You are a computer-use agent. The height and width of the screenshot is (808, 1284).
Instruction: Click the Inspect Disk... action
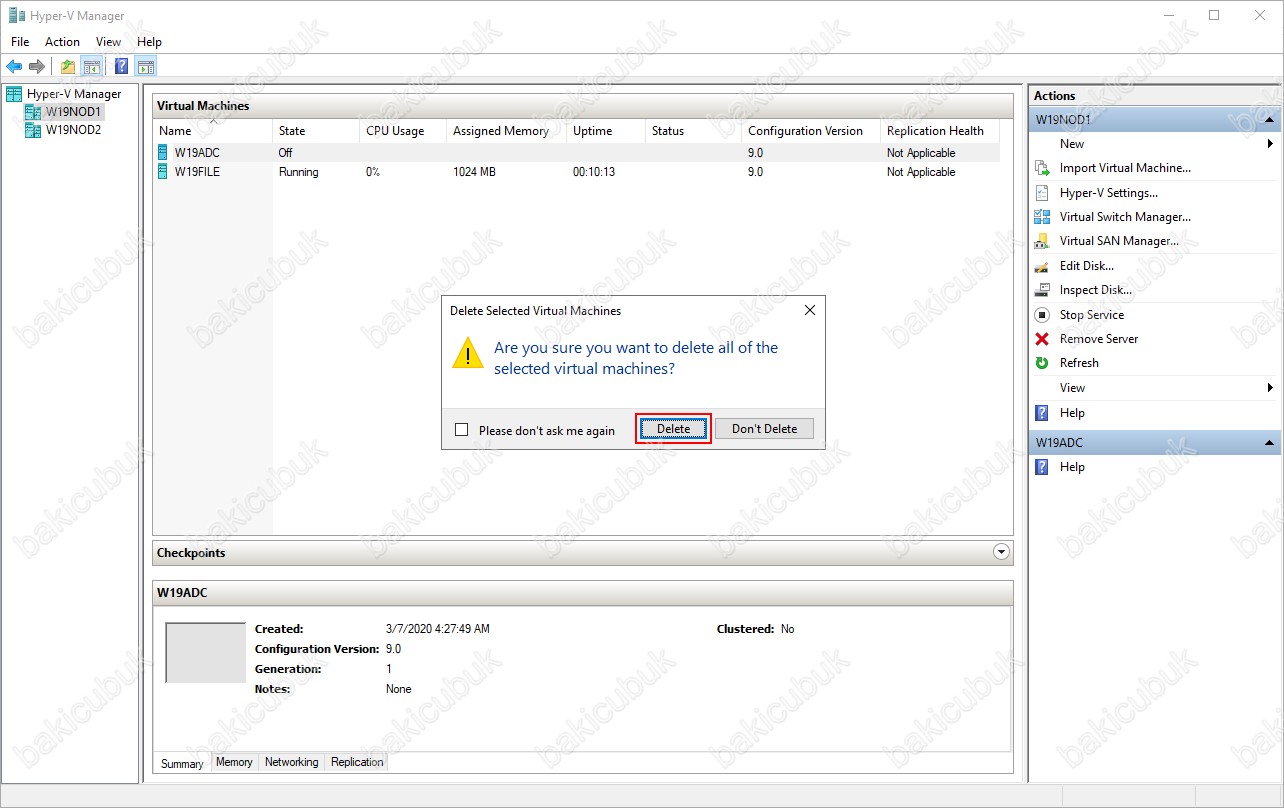point(1096,290)
